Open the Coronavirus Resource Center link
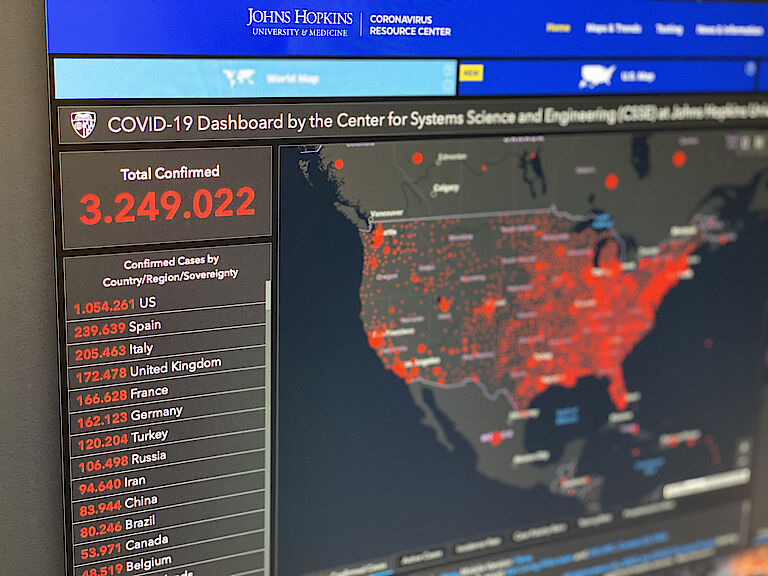This screenshot has height=576, width=768. coord(410,25)
